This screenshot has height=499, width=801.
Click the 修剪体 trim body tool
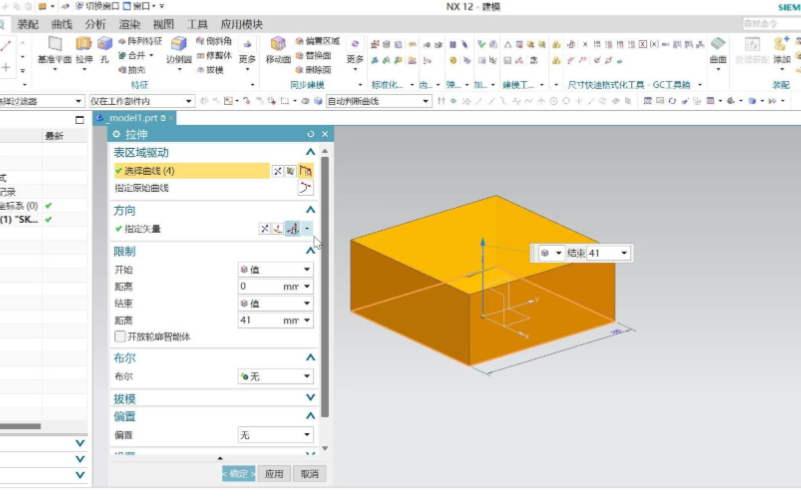click(214, 55)
